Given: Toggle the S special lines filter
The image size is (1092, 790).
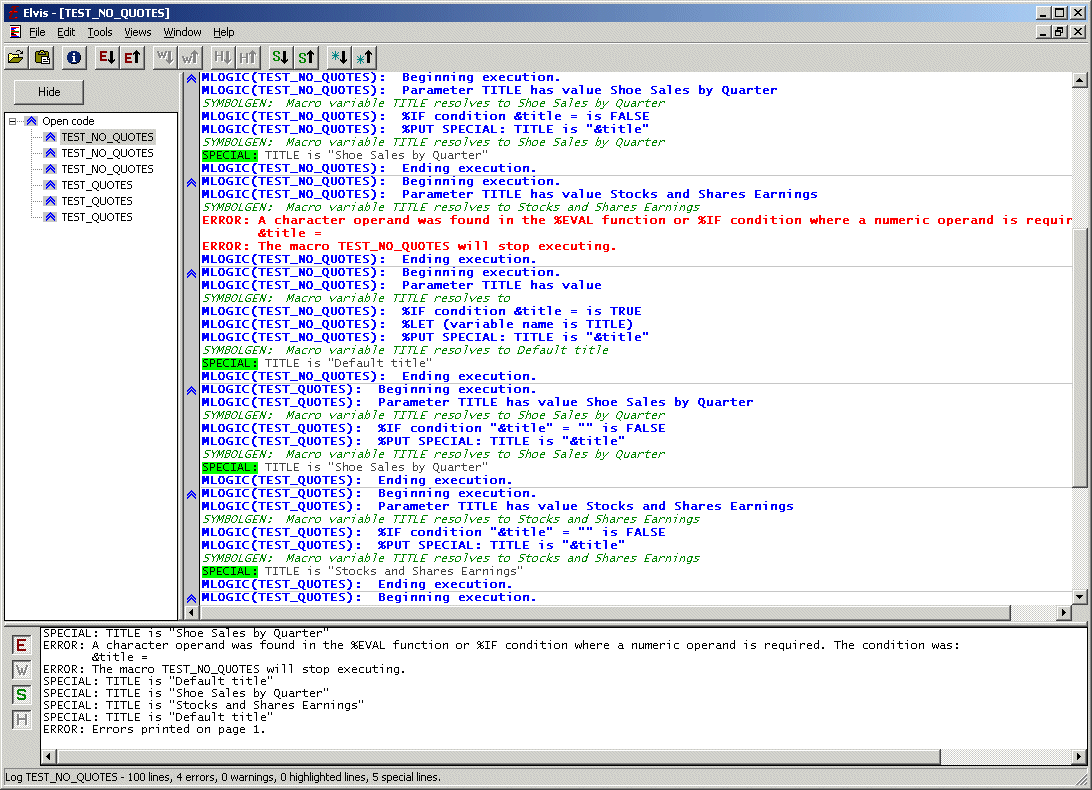Looking at the screenshot, I should tap(22, 695).
